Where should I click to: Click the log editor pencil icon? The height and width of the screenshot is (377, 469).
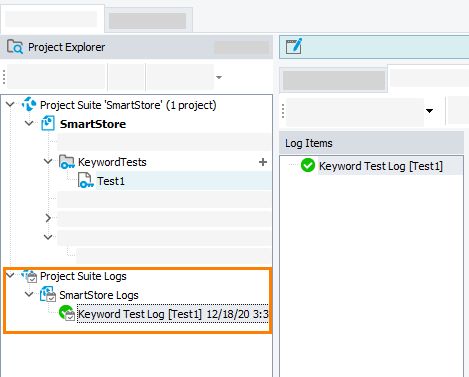pyautogui.click(x=294, y=46)
